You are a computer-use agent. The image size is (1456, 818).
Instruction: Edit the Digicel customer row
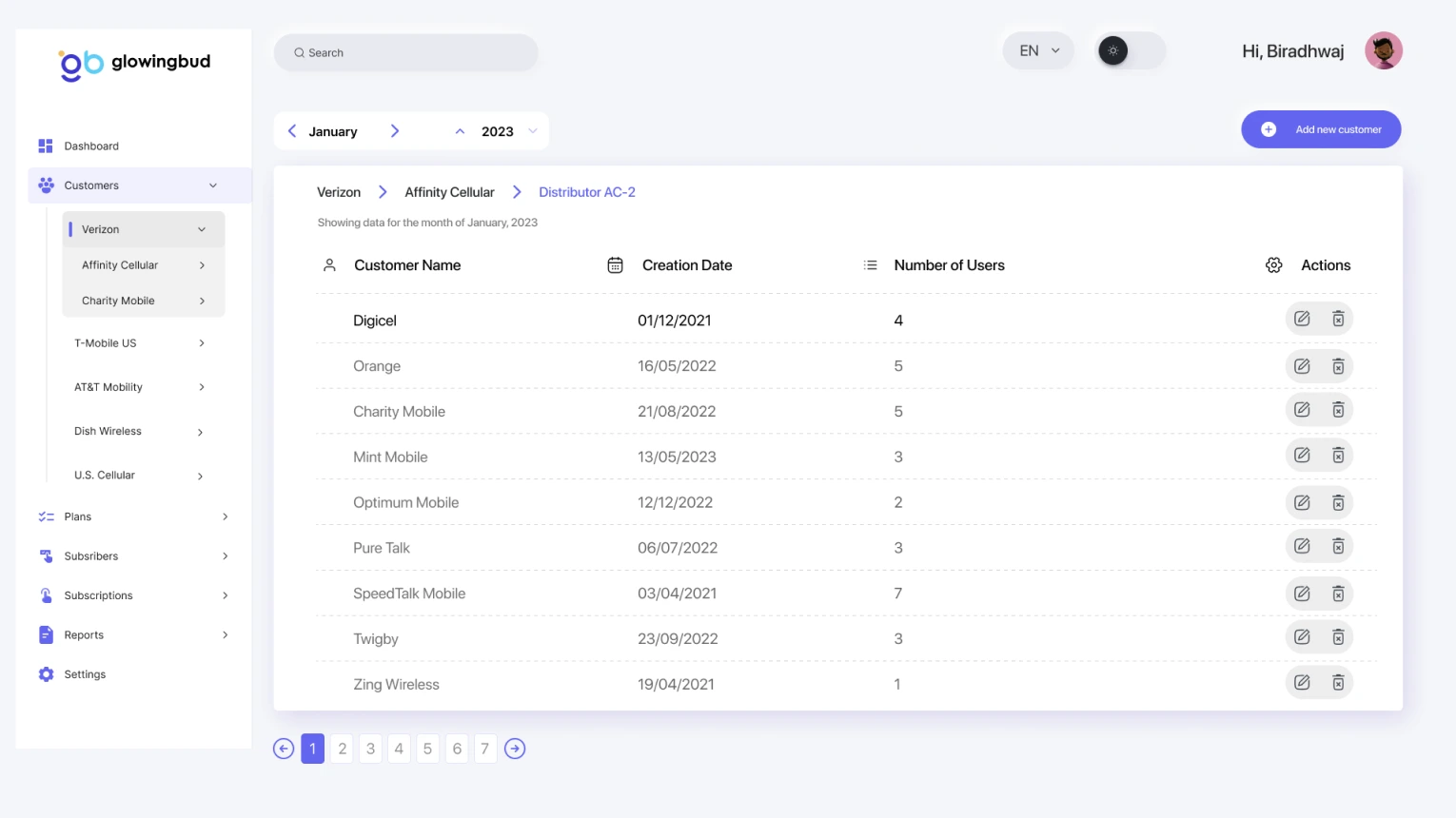(x=1302, y=319)
